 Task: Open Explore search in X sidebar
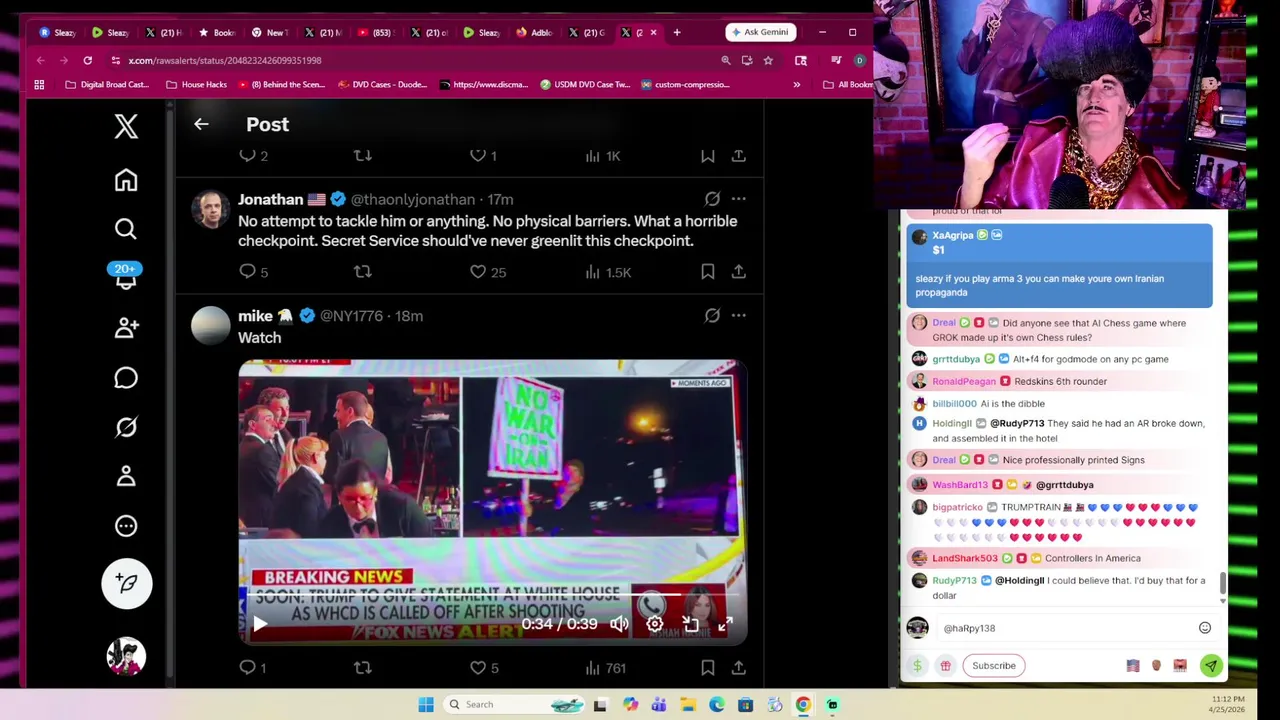click(x=126, y=229)
